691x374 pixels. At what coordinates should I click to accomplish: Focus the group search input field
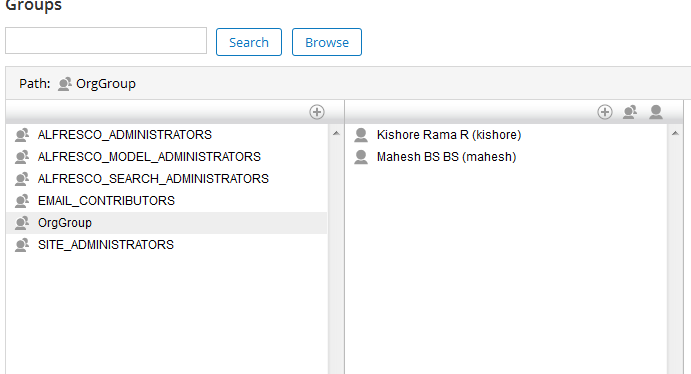106,41
